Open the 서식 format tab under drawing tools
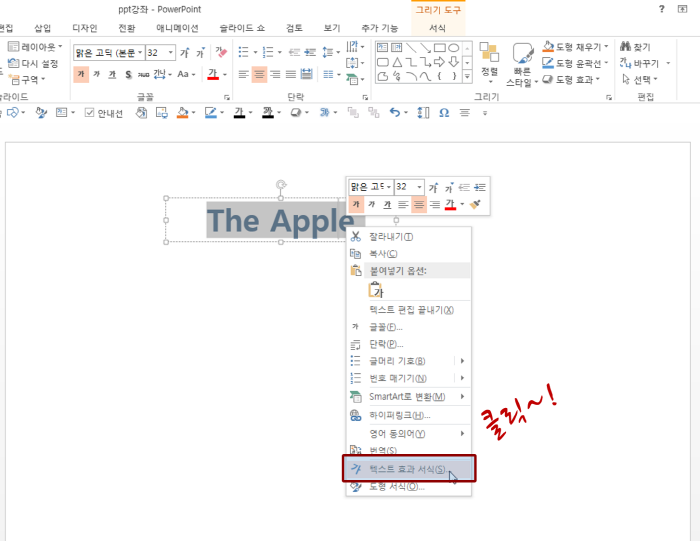The image size is (700, 541). (437, 28)
